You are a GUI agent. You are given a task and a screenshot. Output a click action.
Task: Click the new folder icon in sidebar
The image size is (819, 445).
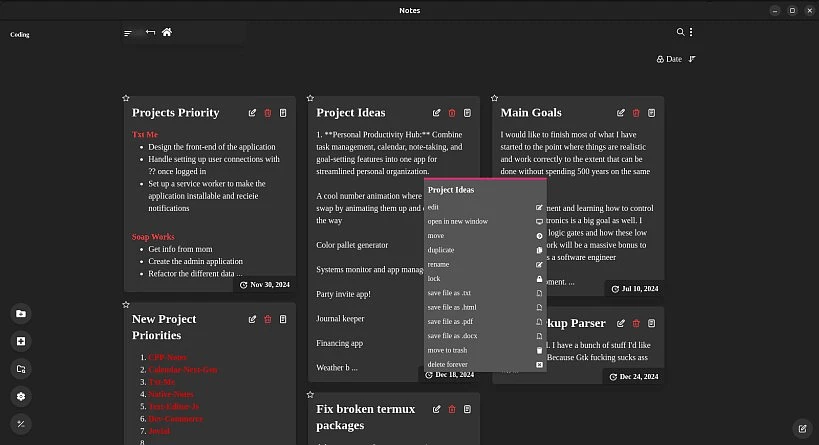tap(21, 369)
